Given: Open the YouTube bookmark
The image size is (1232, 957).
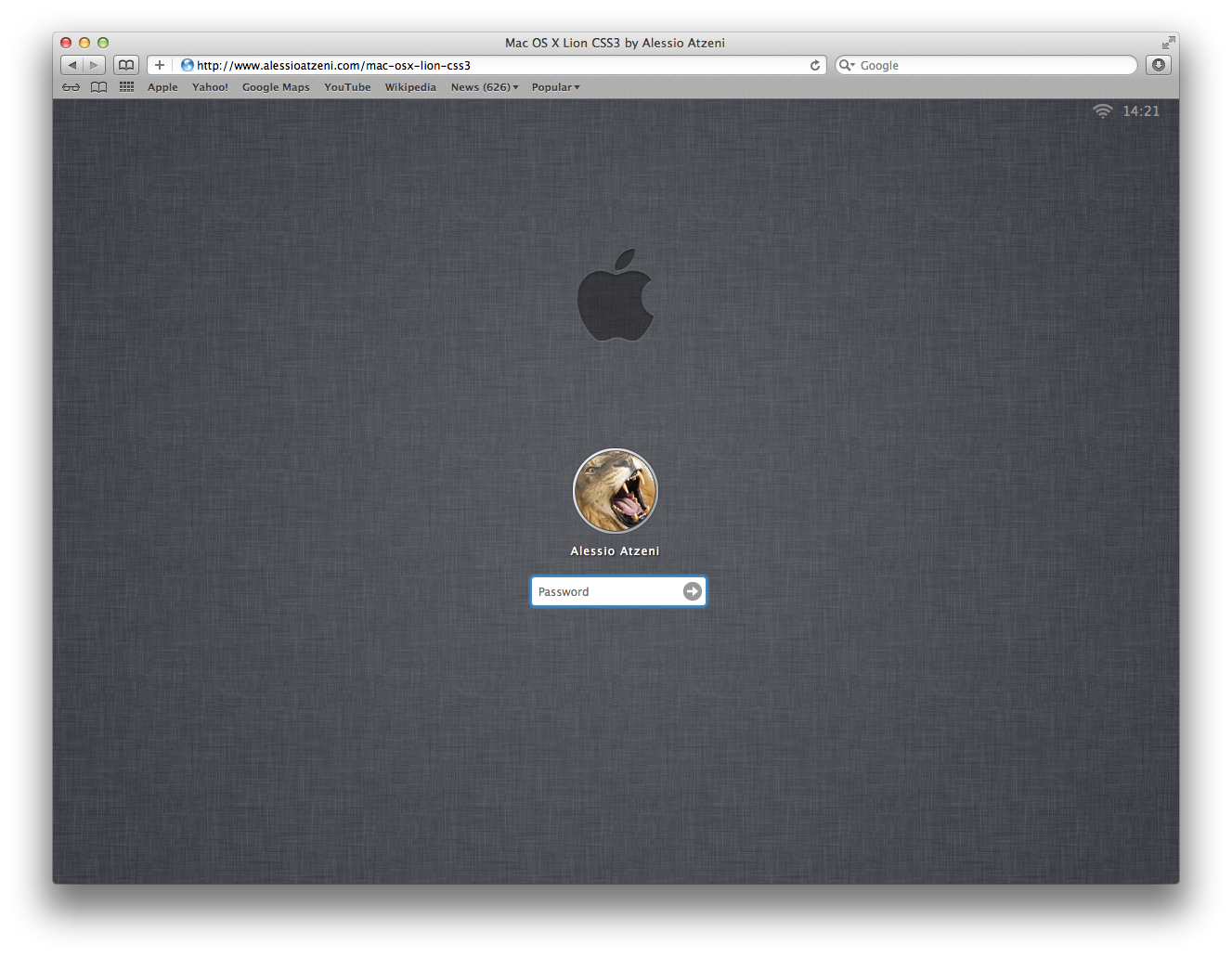Looking at the screenshot, I should [347, 87].
